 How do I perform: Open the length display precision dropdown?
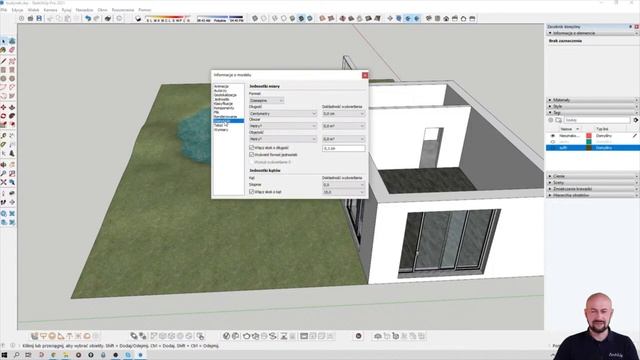click(344, 113)
